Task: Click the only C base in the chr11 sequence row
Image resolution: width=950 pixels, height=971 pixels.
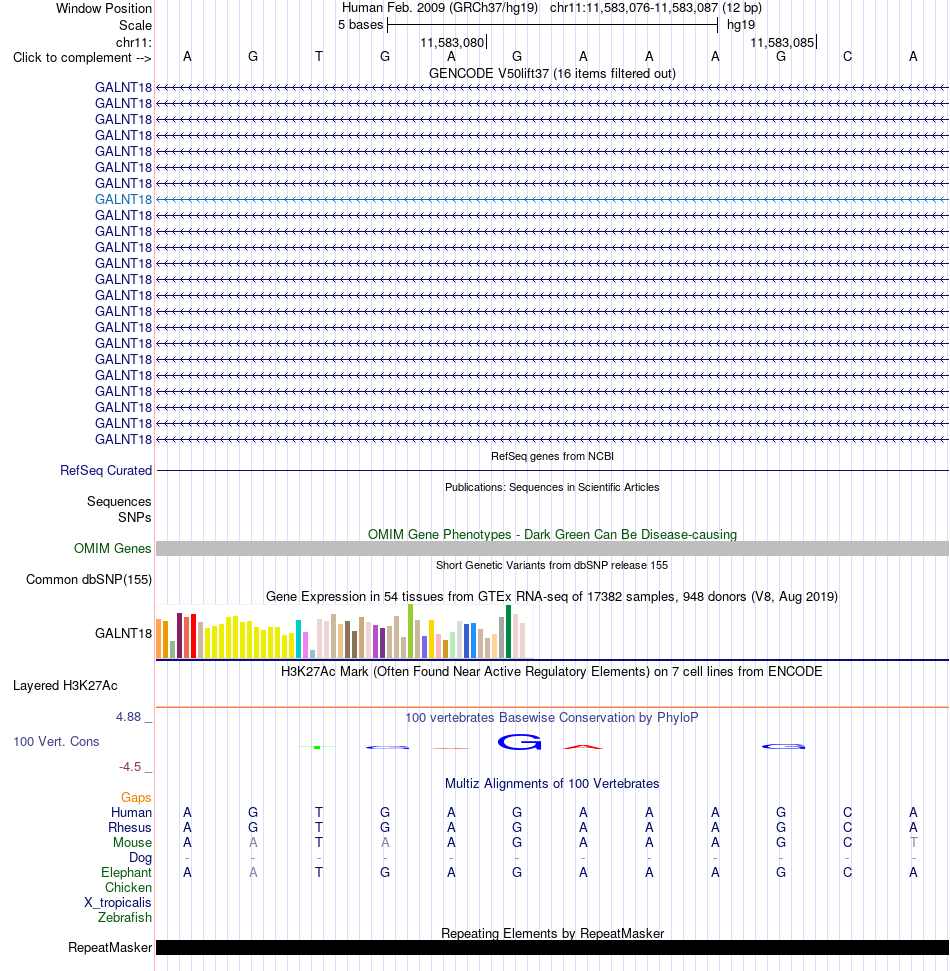Action: [847, 56]
